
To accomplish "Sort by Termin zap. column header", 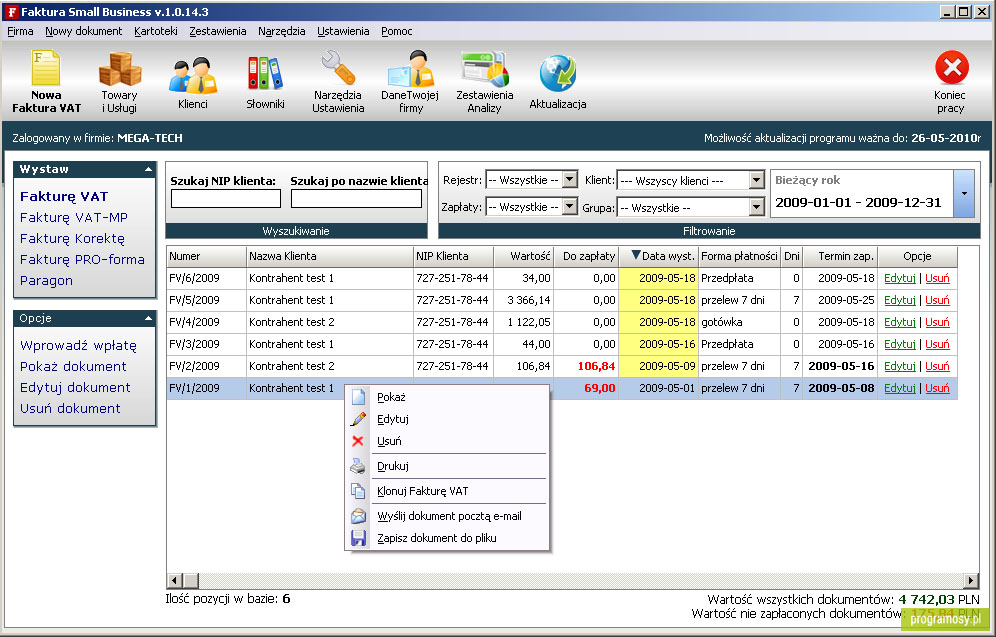I will [x=840, y=256].
